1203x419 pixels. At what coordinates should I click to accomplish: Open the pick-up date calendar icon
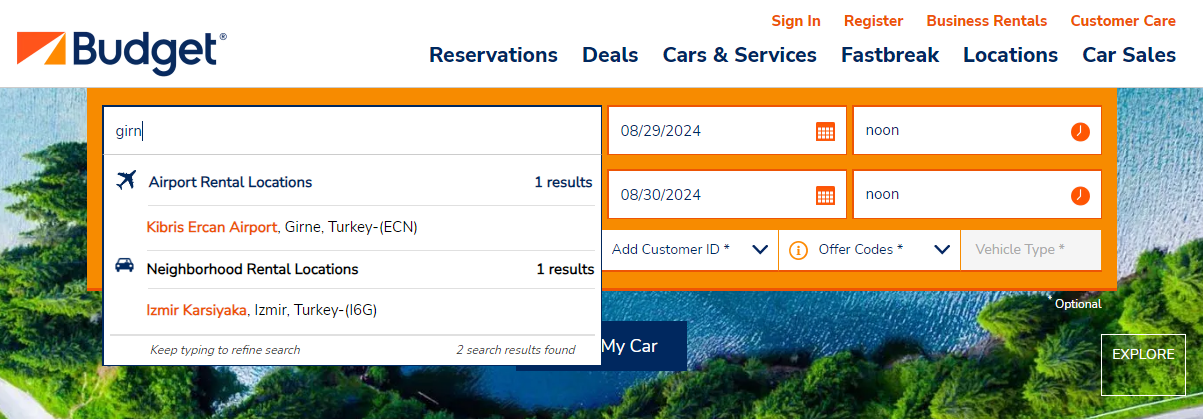click(x=825, y=131)
